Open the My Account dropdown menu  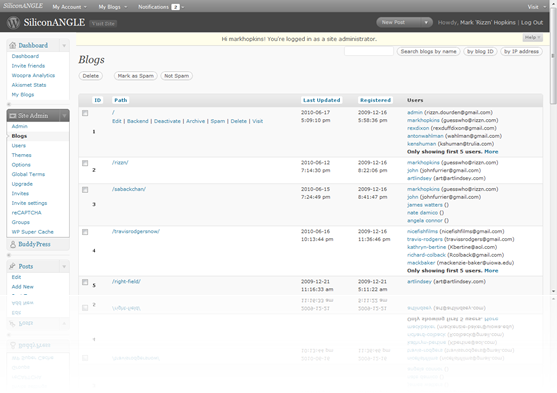click(69, 7)
